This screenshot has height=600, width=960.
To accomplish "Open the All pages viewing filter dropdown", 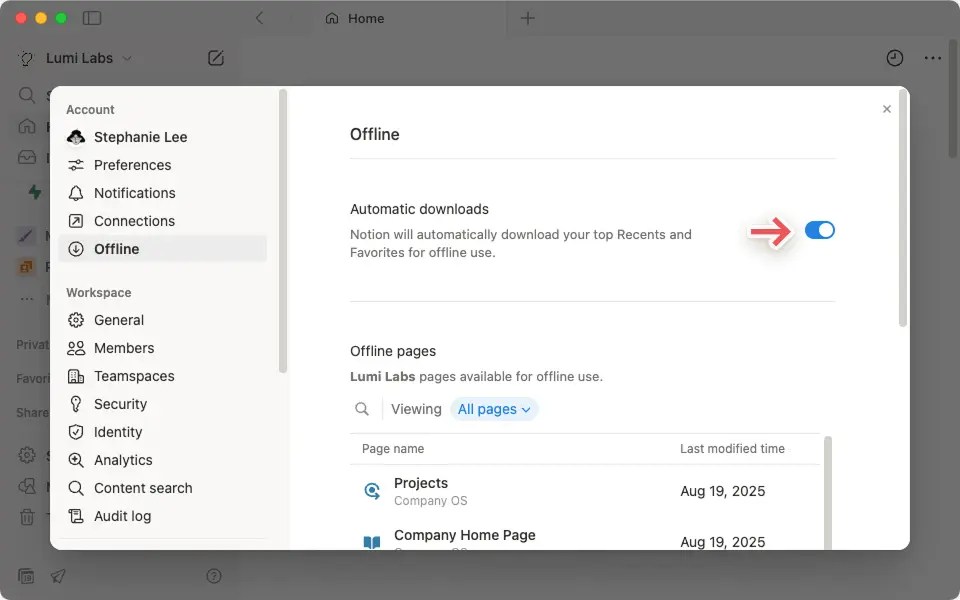I will pyautogui.click(x=494, y=409).
